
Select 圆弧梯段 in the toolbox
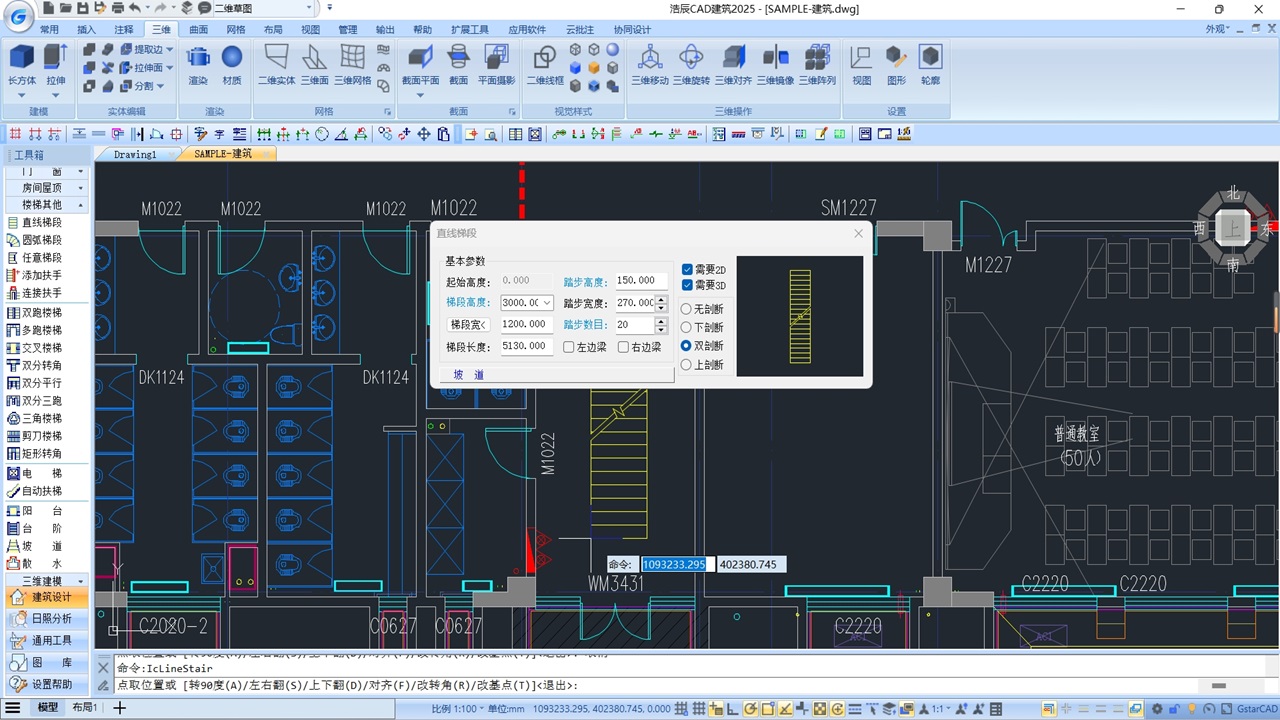pyautogui.click(x=42, y=240)
